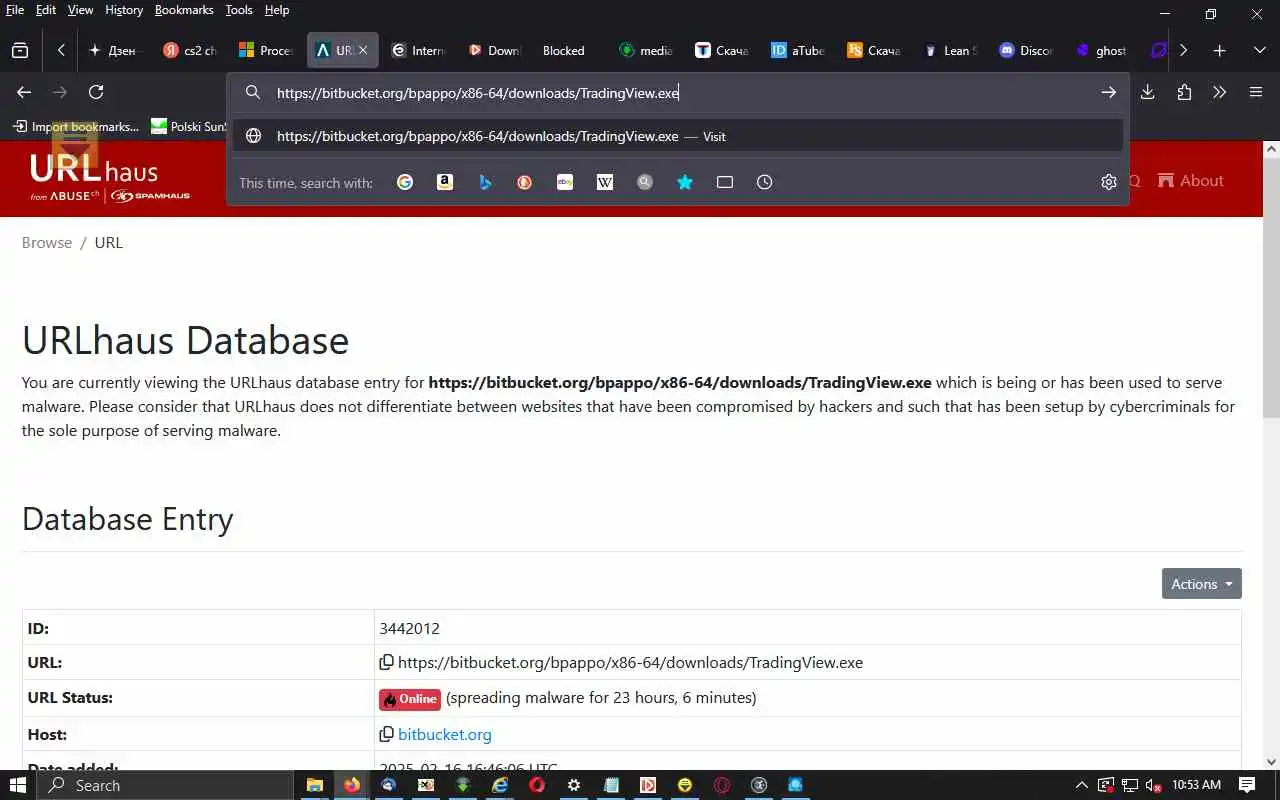Search with Google from the address bar

[405, 182]
